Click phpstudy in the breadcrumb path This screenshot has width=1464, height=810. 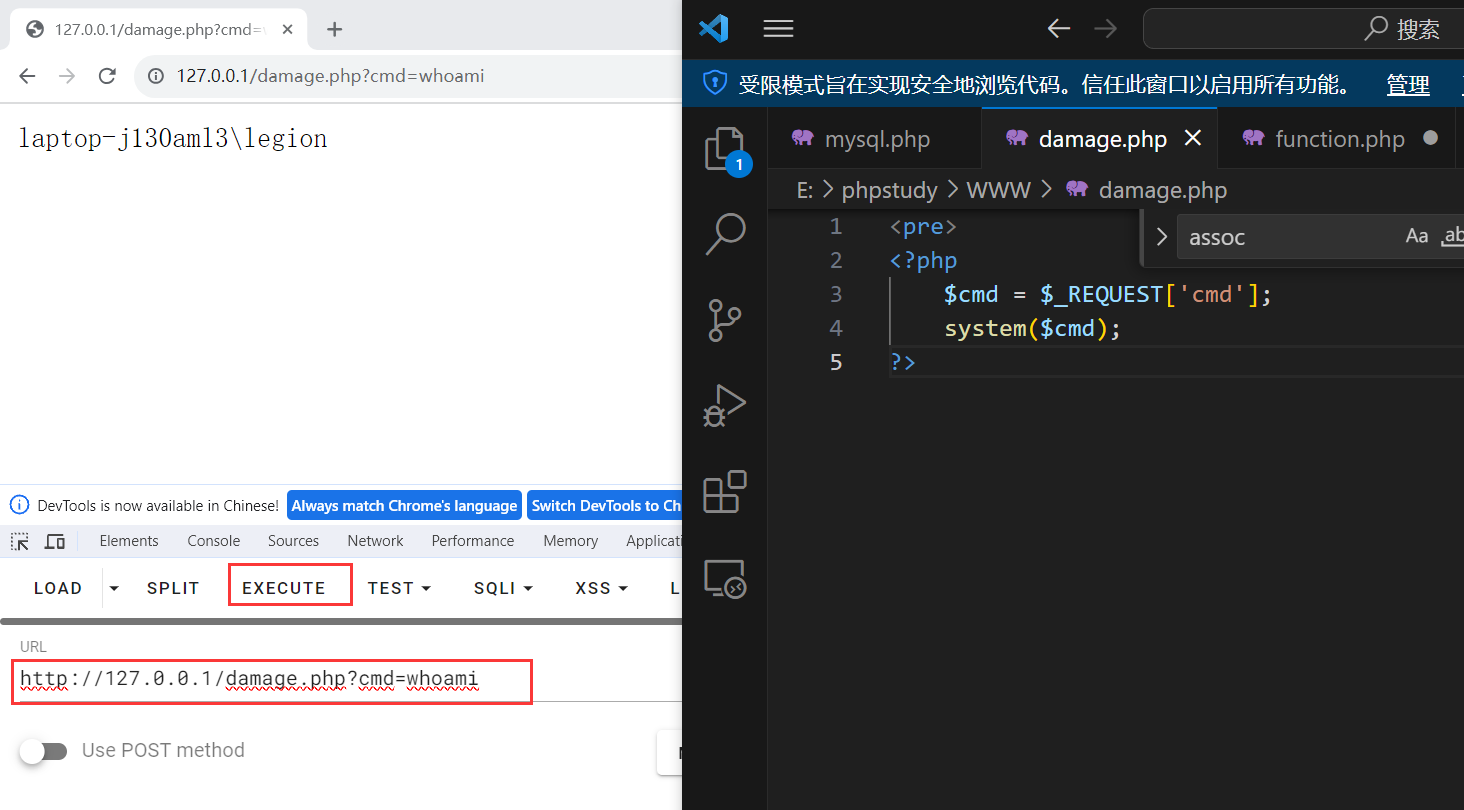pos(890,190)
